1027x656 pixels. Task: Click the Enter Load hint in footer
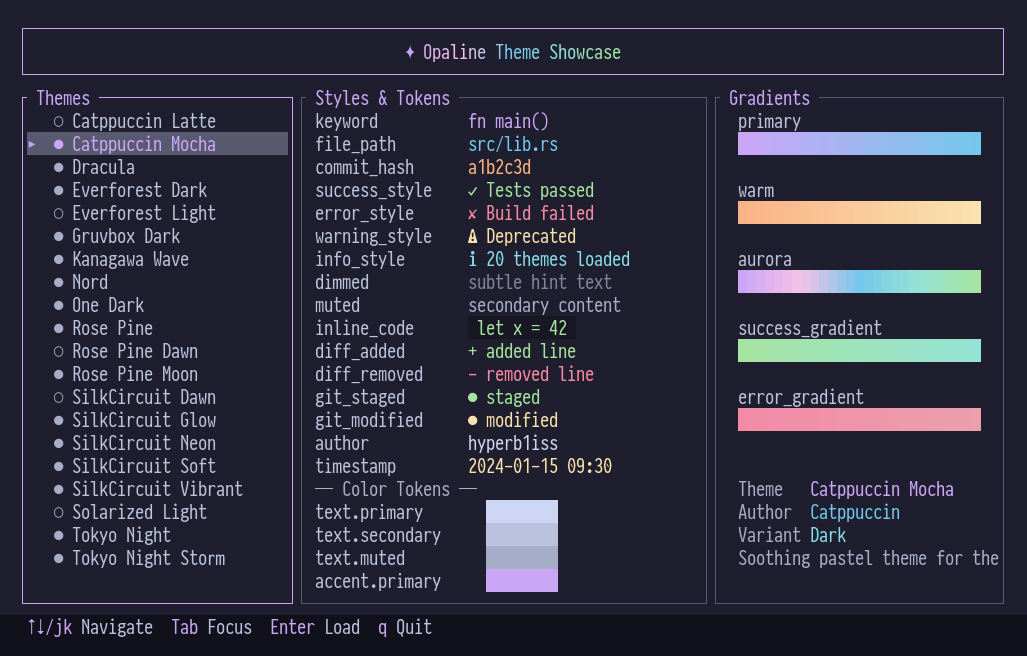click(315, 627)
